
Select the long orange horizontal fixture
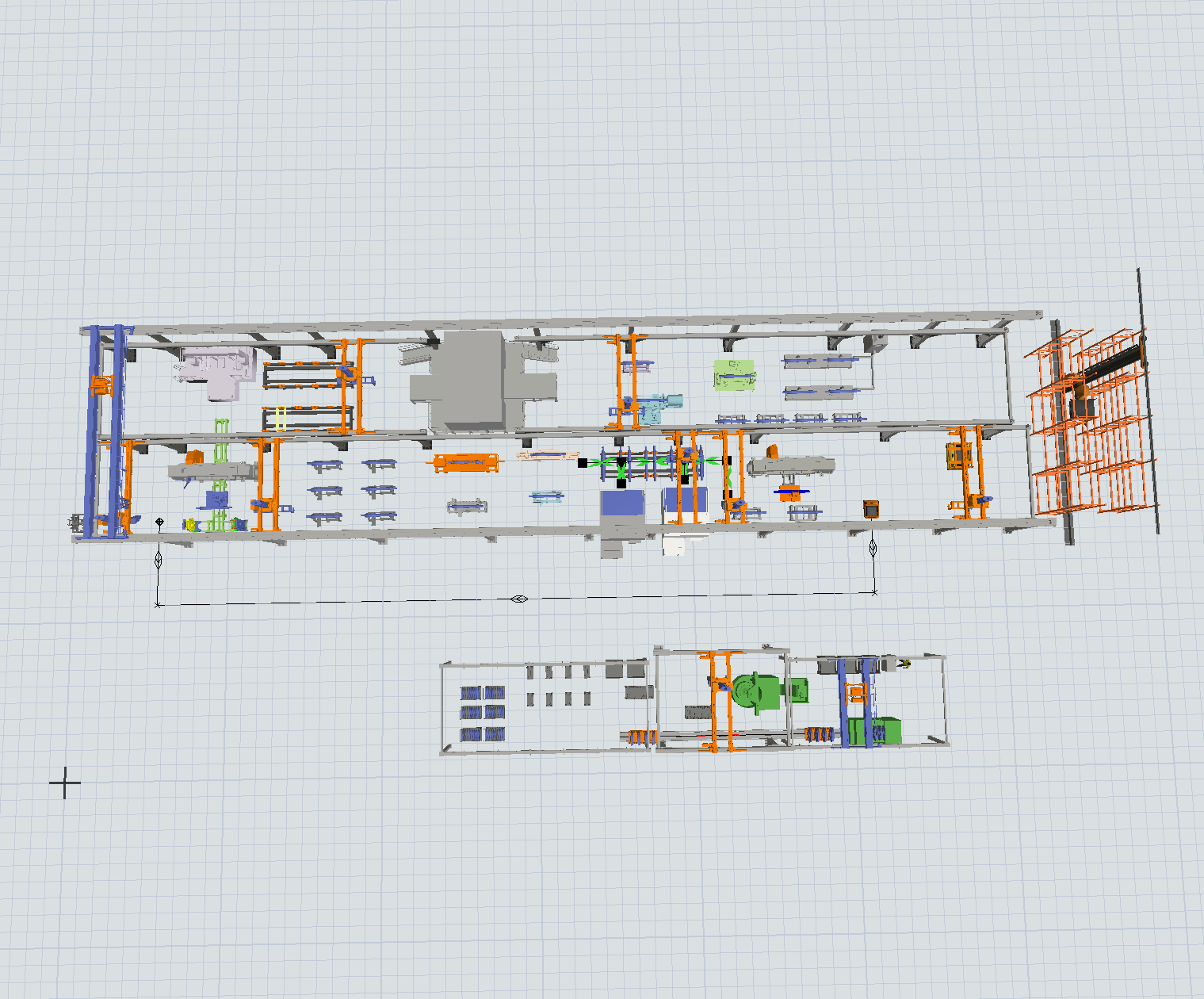point(467,462)
